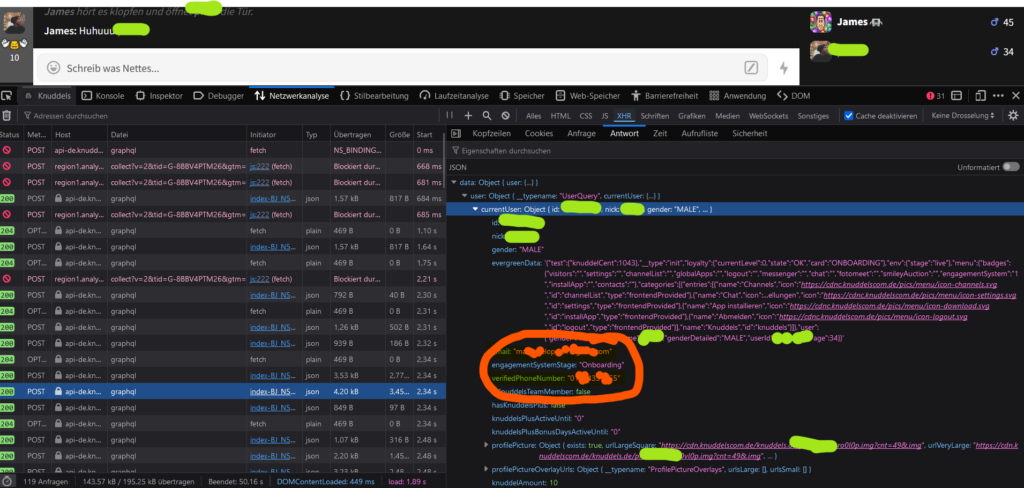Collapse the currentUser: Object node
This screenshot has width=1024, height=488.
(x=475, y=209)
